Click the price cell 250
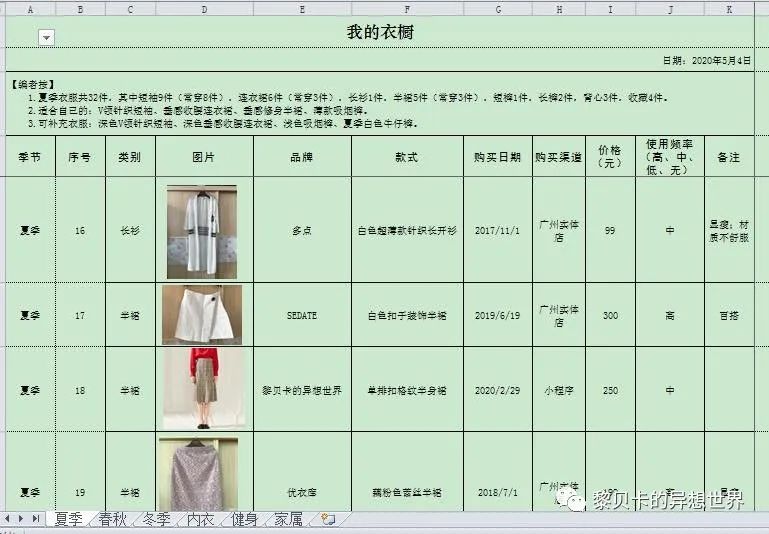The height and width of the screenshot is (534, 769). (611, 390)
